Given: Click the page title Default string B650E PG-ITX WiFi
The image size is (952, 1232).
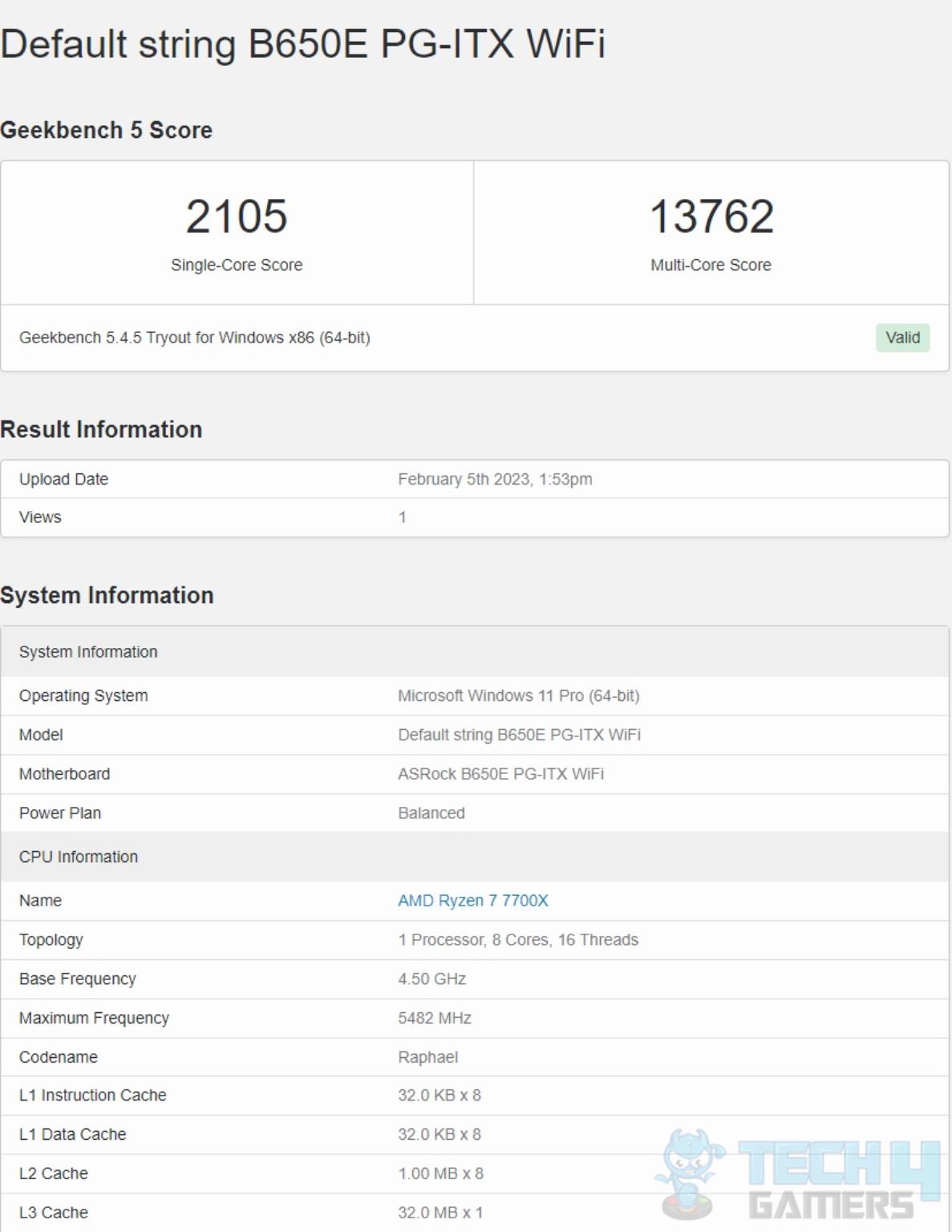Looking at the screenshot, I should (302, 43).
